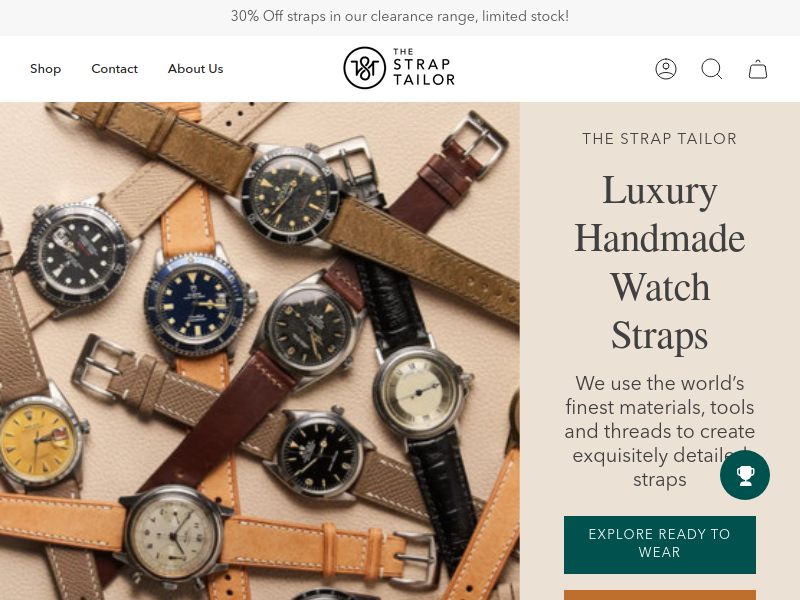Click the Strap Tailor wordmark text
The width and height of the screenshot is (800, 600).
(x=423, y=67)
